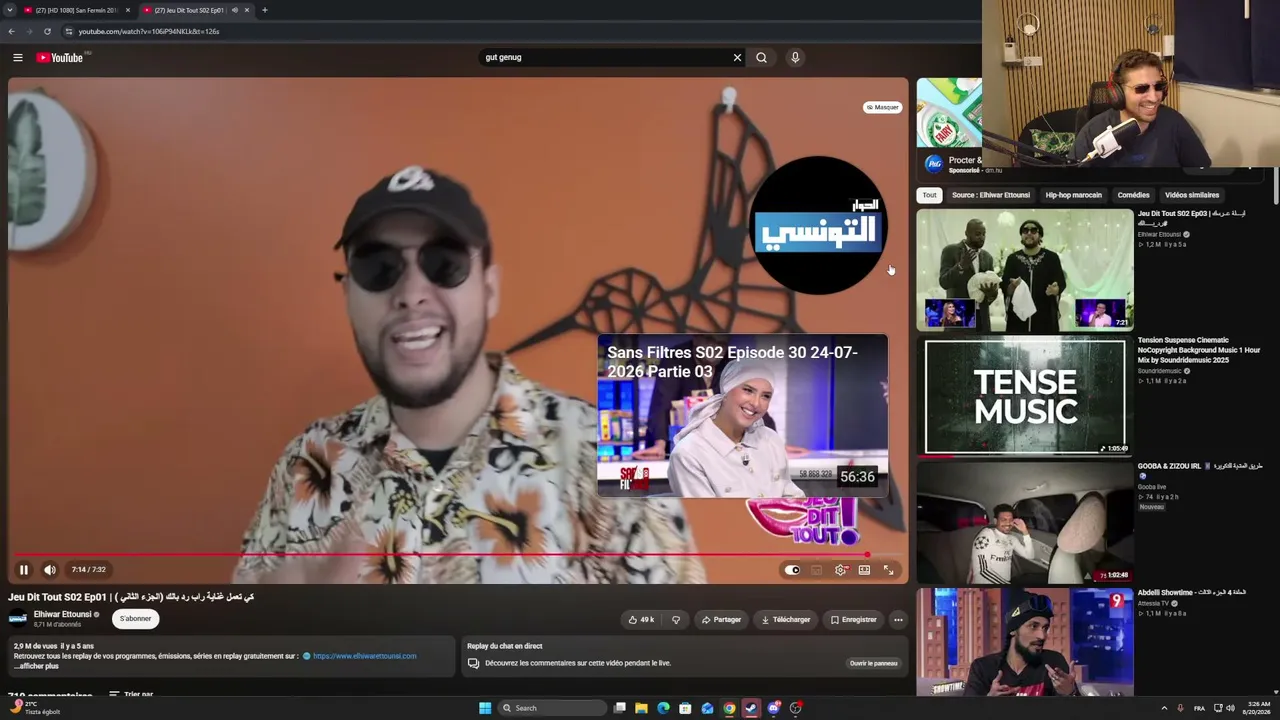Screen dimensions: 1280x720
Task: Run search with the magnifier button
Action: coord(761,57)
